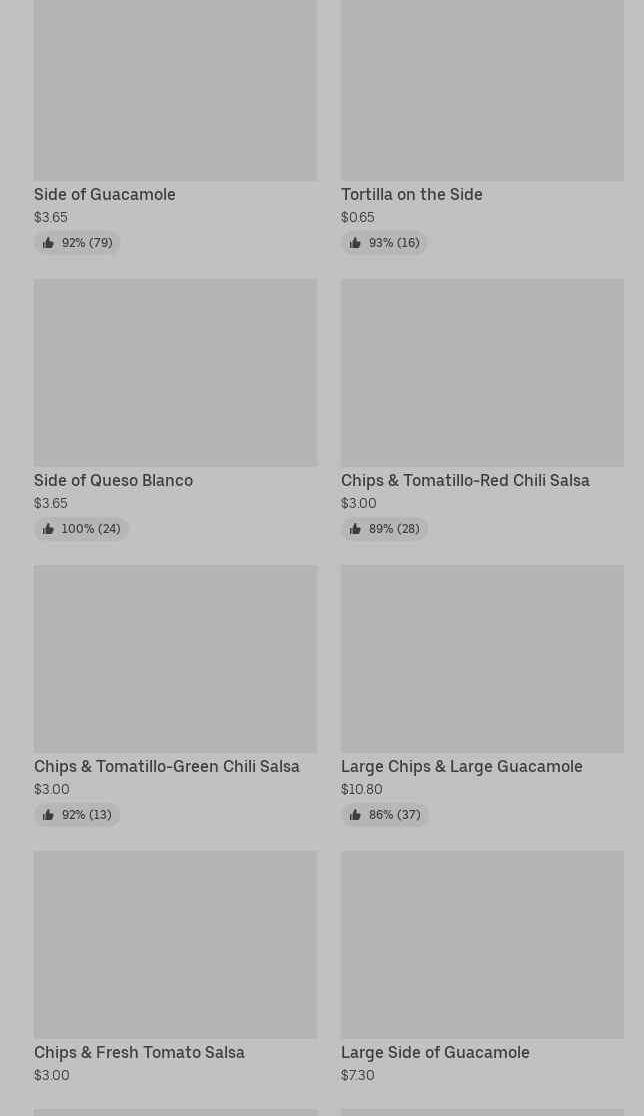This screenshot has width=644, height=1116.
Task: Open the Large Side of Guacamole photo
Action: tap(482, 944)
